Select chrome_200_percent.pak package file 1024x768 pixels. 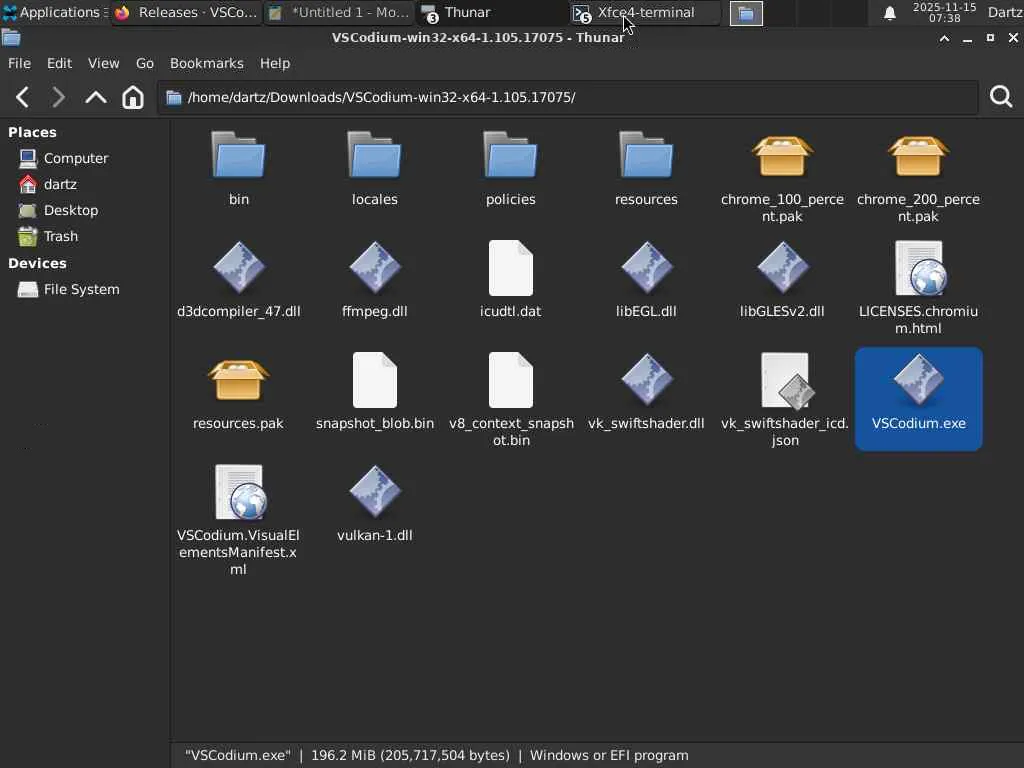pos(918,178)
